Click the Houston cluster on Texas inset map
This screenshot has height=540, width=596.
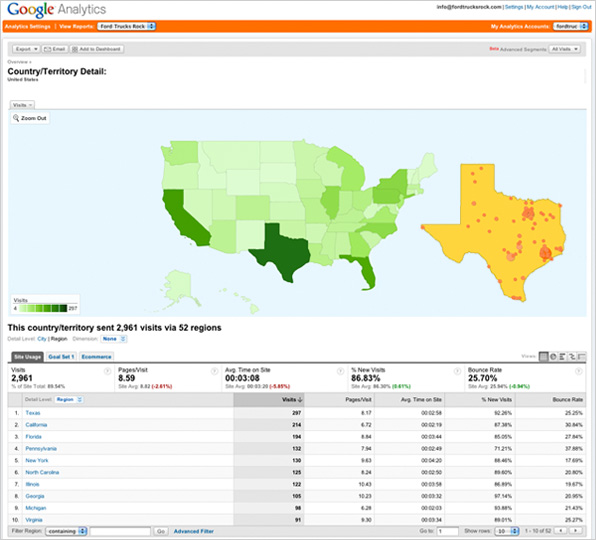click(545, 253)
